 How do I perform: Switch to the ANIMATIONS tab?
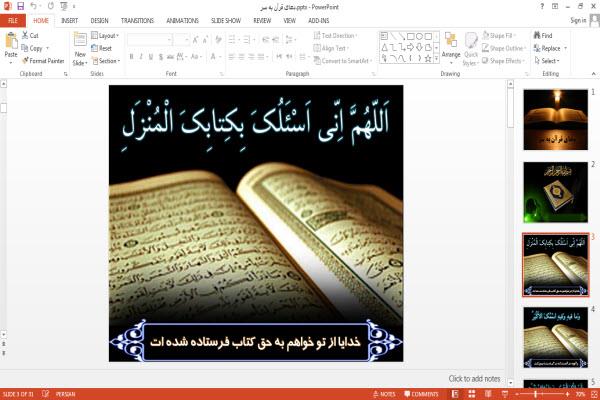tap(182, 21)
